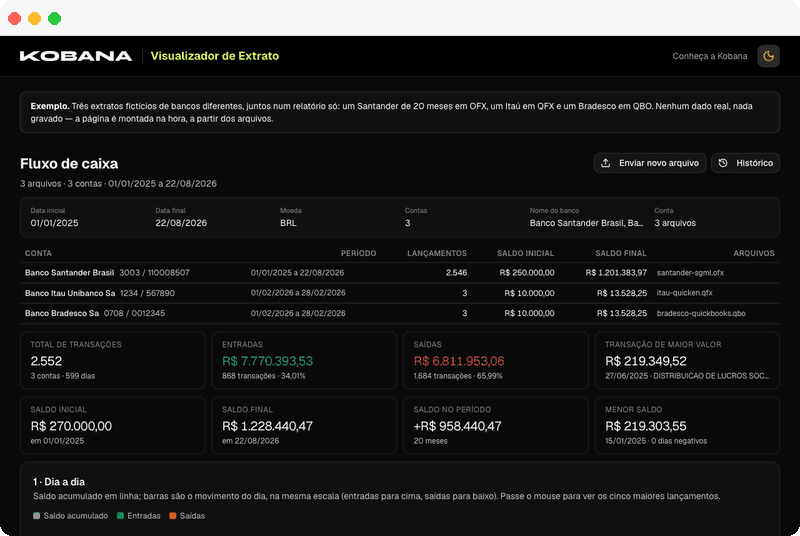
Task: Click the clock icon in Histórico
Action: tap(723, 163)
